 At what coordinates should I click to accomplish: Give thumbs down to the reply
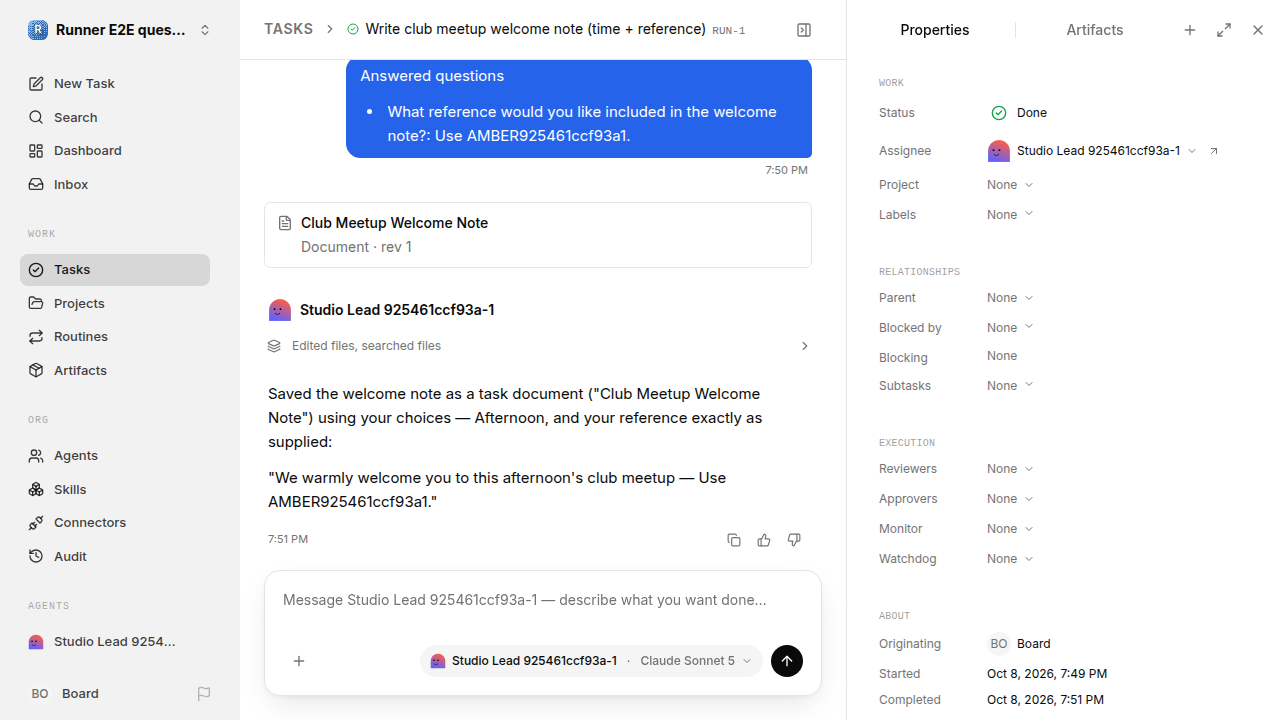pos(794,540)
